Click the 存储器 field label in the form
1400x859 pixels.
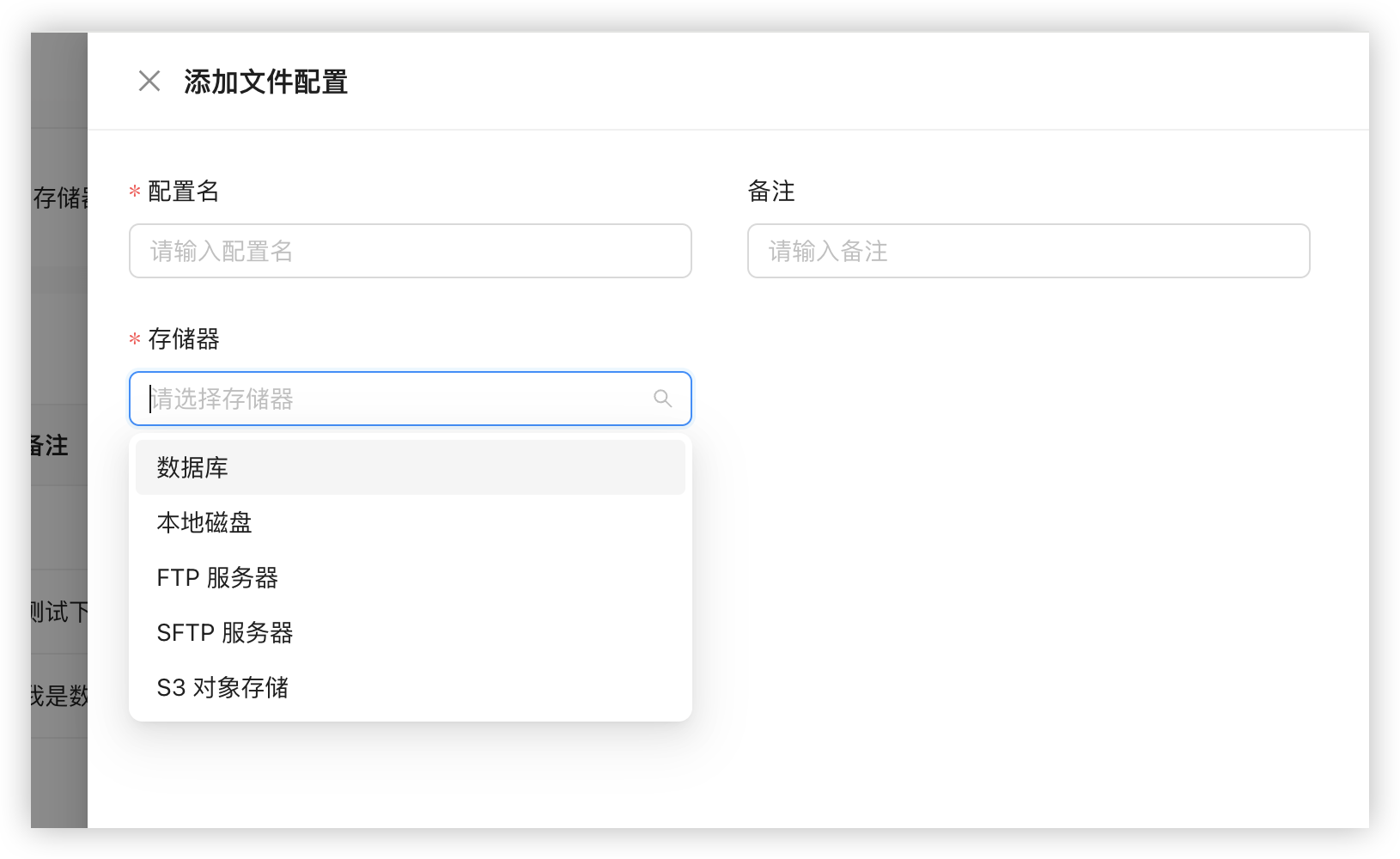pos(183,338)
